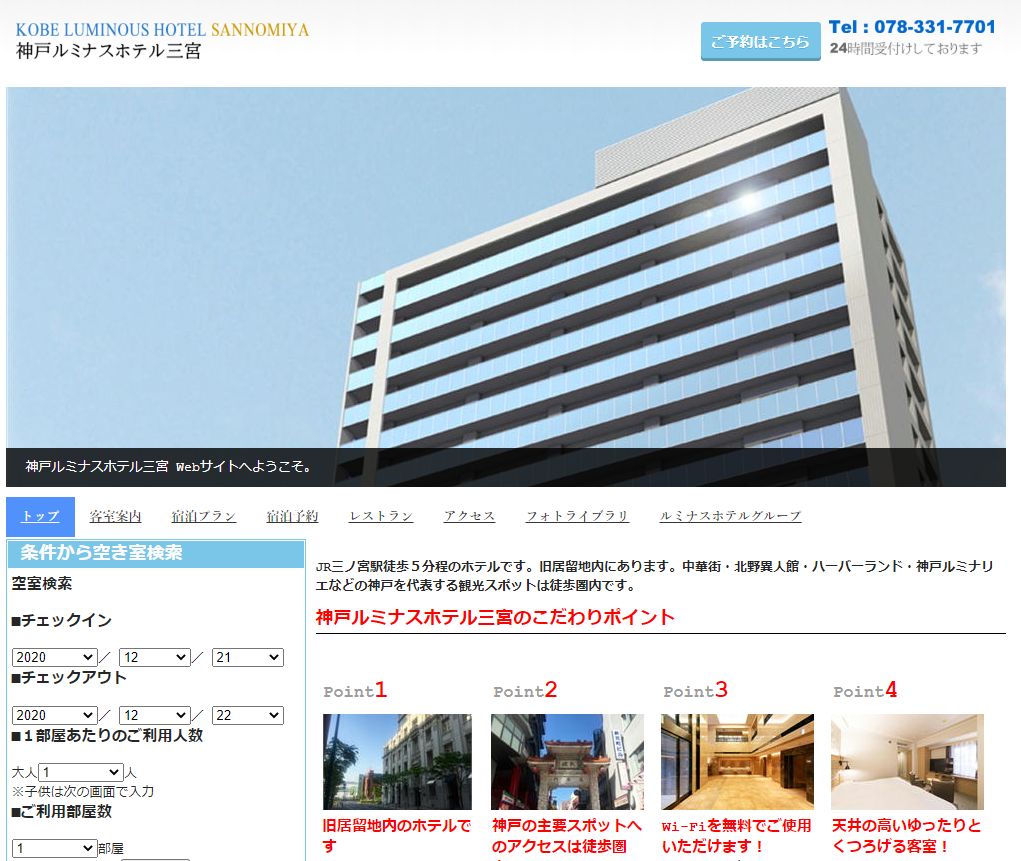Click the ご予約はこちら reservation button
This screenshot has height=861, width=1021.
click(x=761, y=42)
